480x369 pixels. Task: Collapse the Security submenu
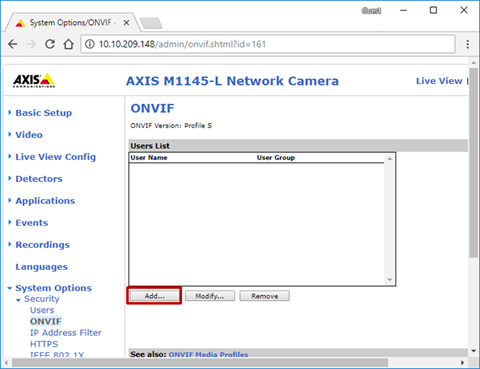click(41, 299)
